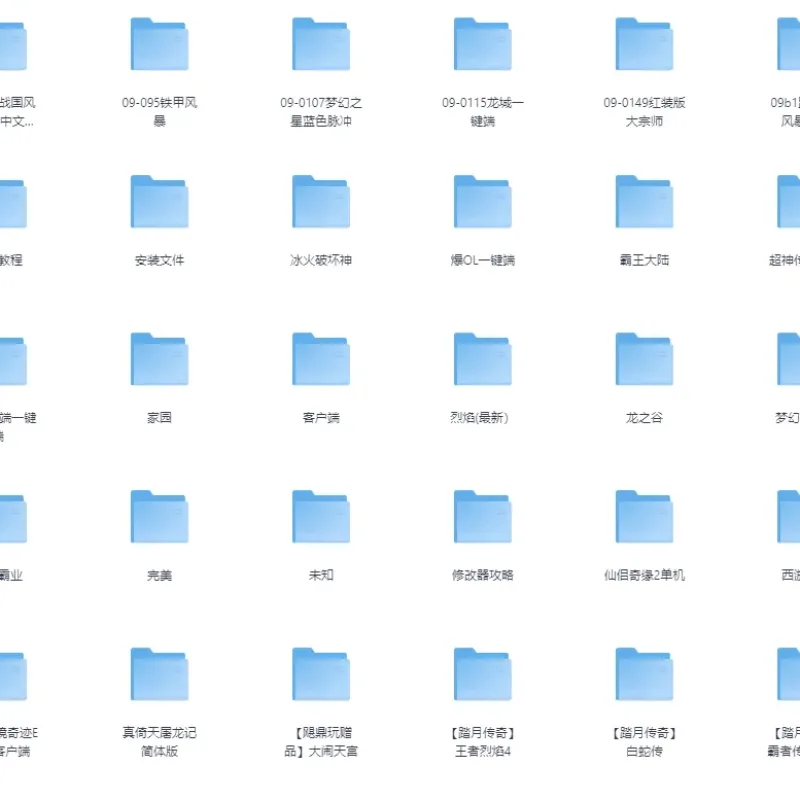The height and width of the screenshot is (800, 800).
Task: Open the 修改器攻略 folder
Action: [483, 517]
